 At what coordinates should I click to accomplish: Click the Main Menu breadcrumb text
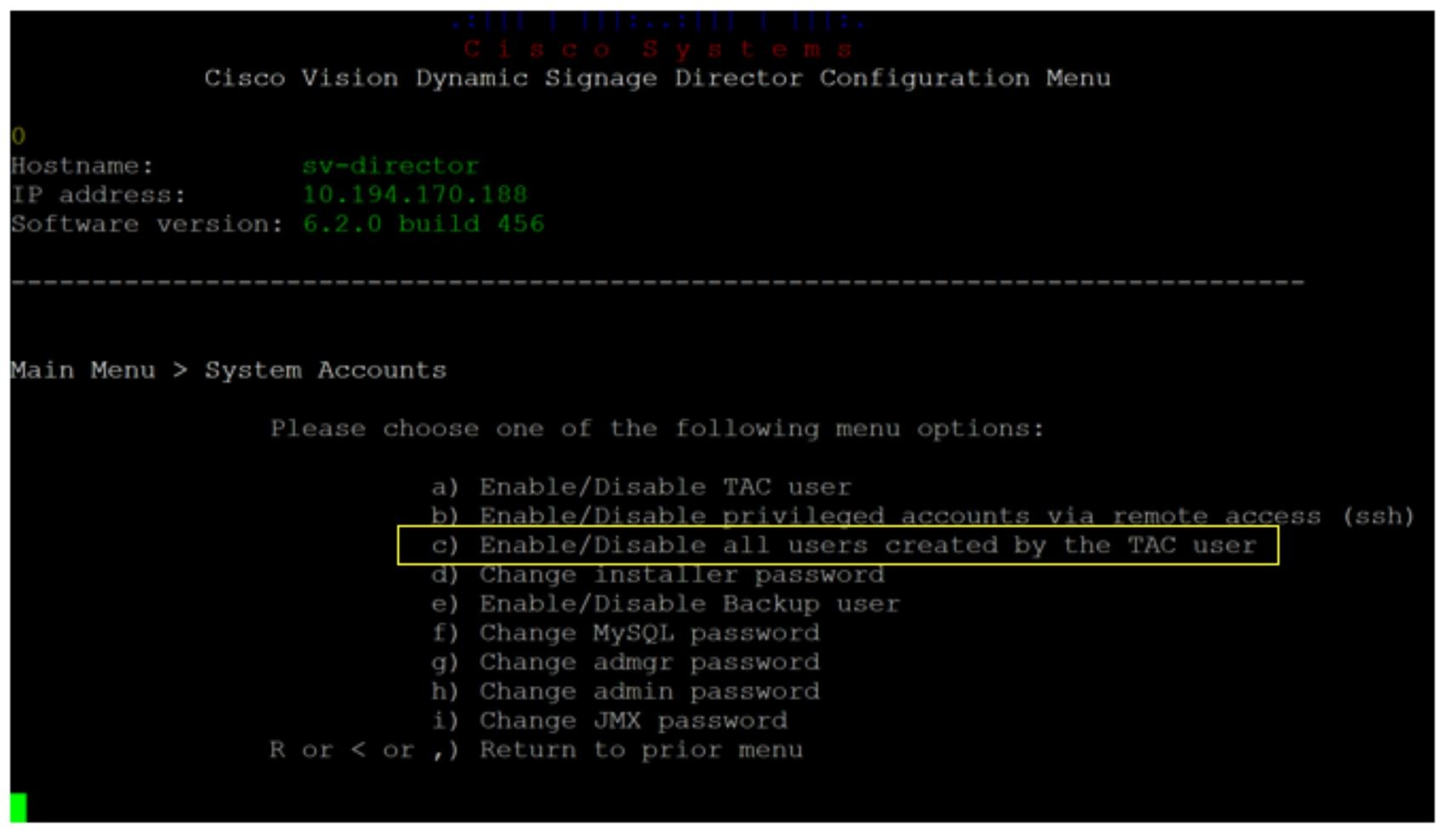pyautogui.click(x=82, y=370)
